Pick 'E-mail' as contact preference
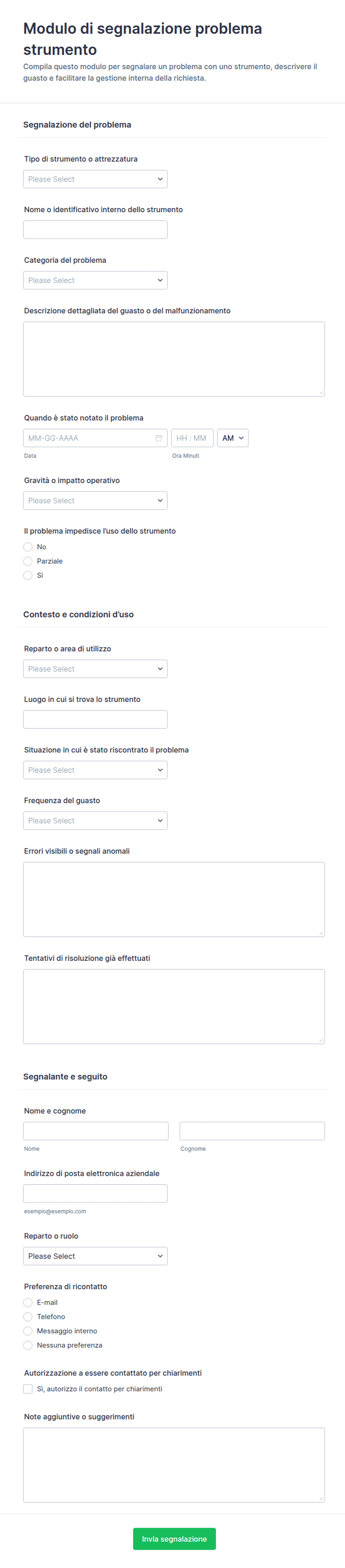The height and width of the screenshot is (1568, 345). pos(28,1302)
